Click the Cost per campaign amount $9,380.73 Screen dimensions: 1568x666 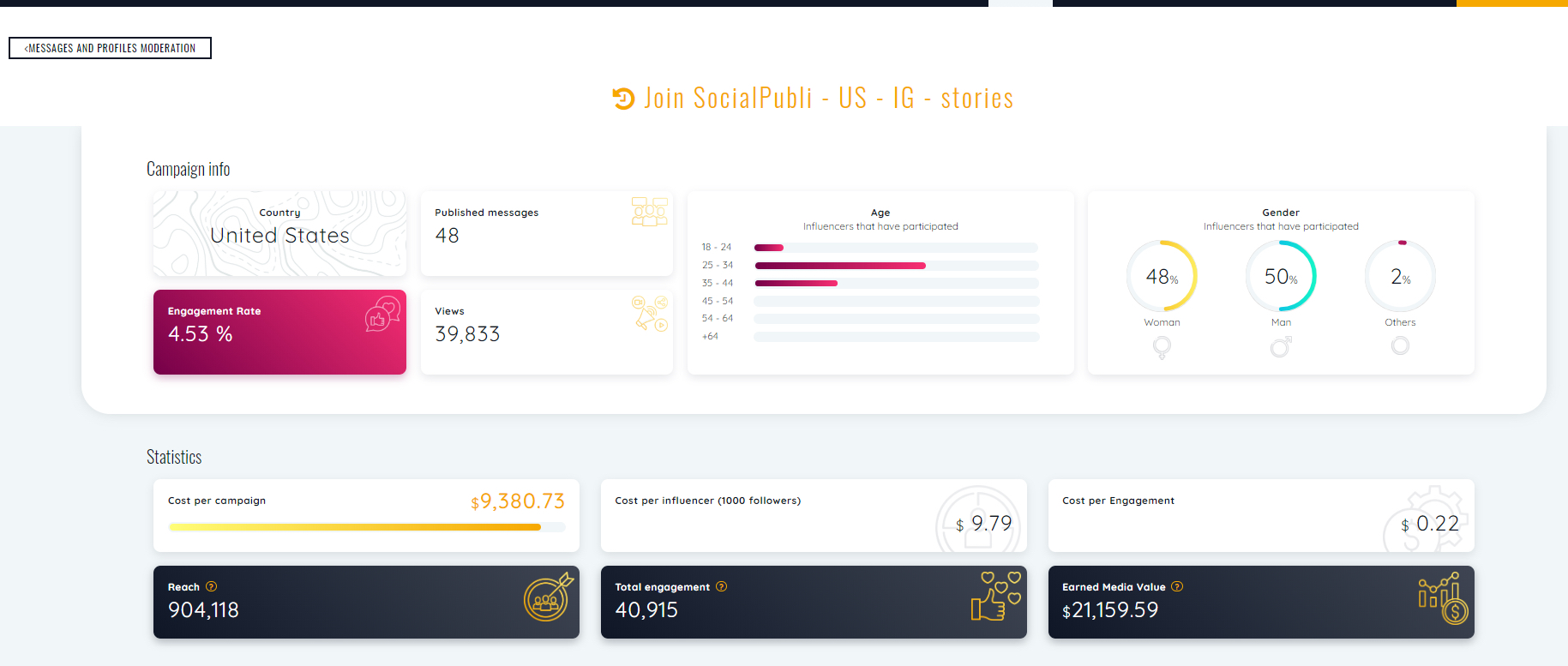518,501
